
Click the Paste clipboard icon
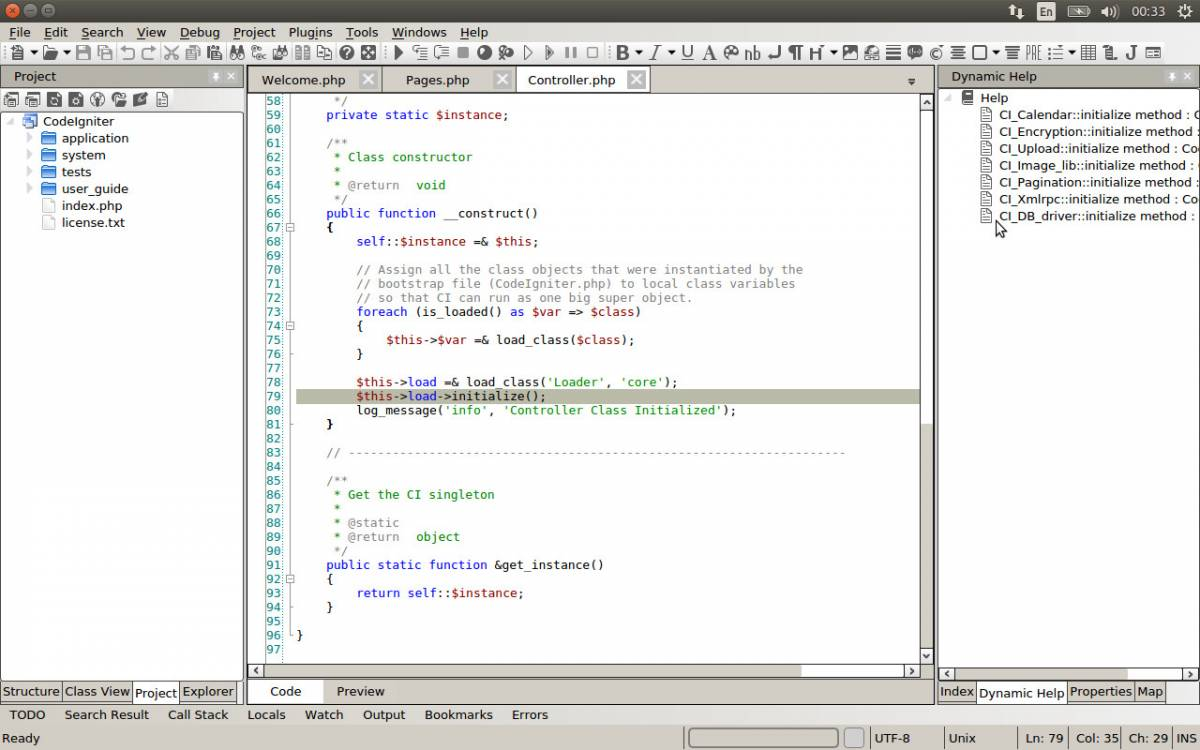[x=215, y=53]
